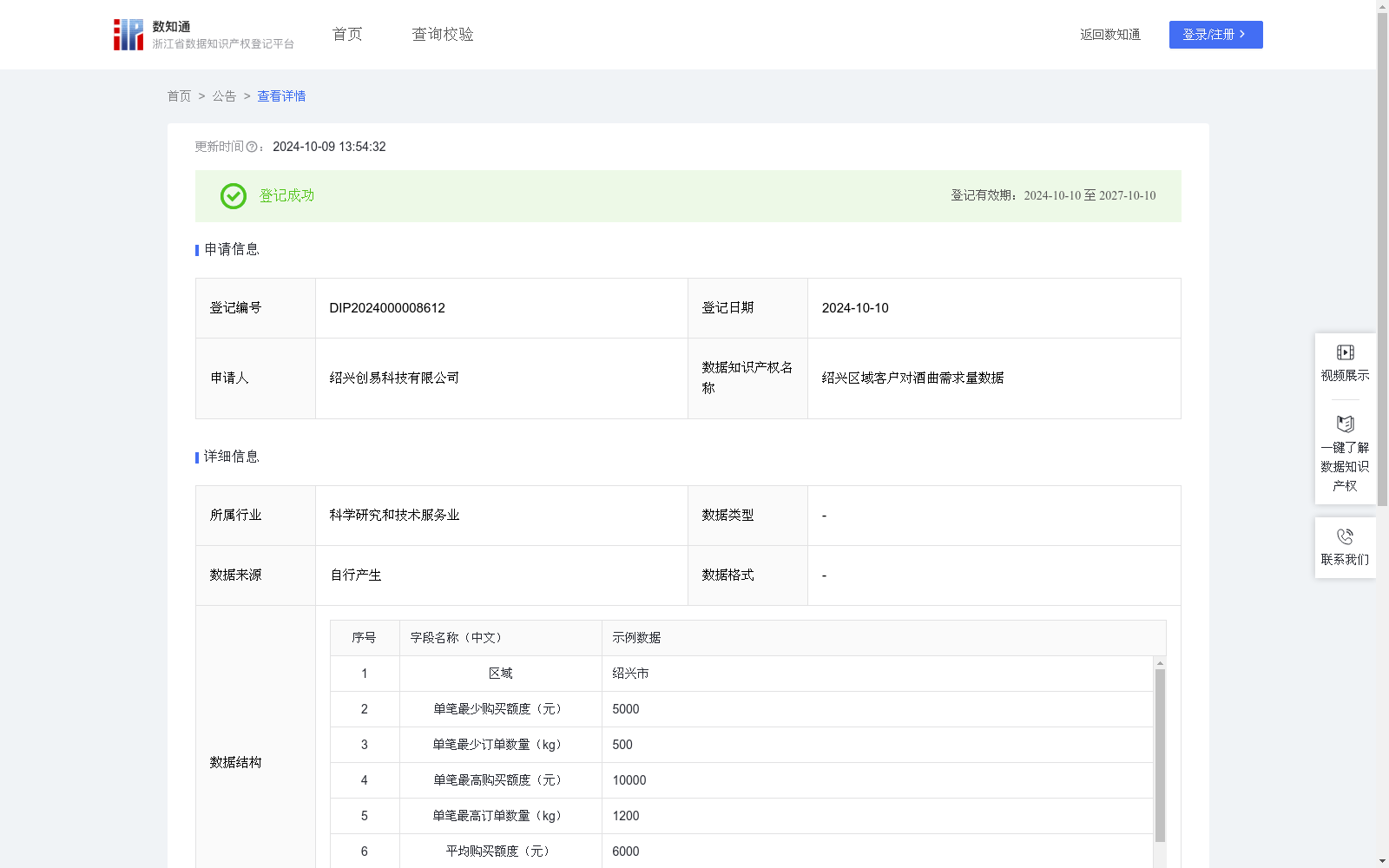Open the 首页 navigation item
Screen dimensions: 1389x868
tap(347, 35)
